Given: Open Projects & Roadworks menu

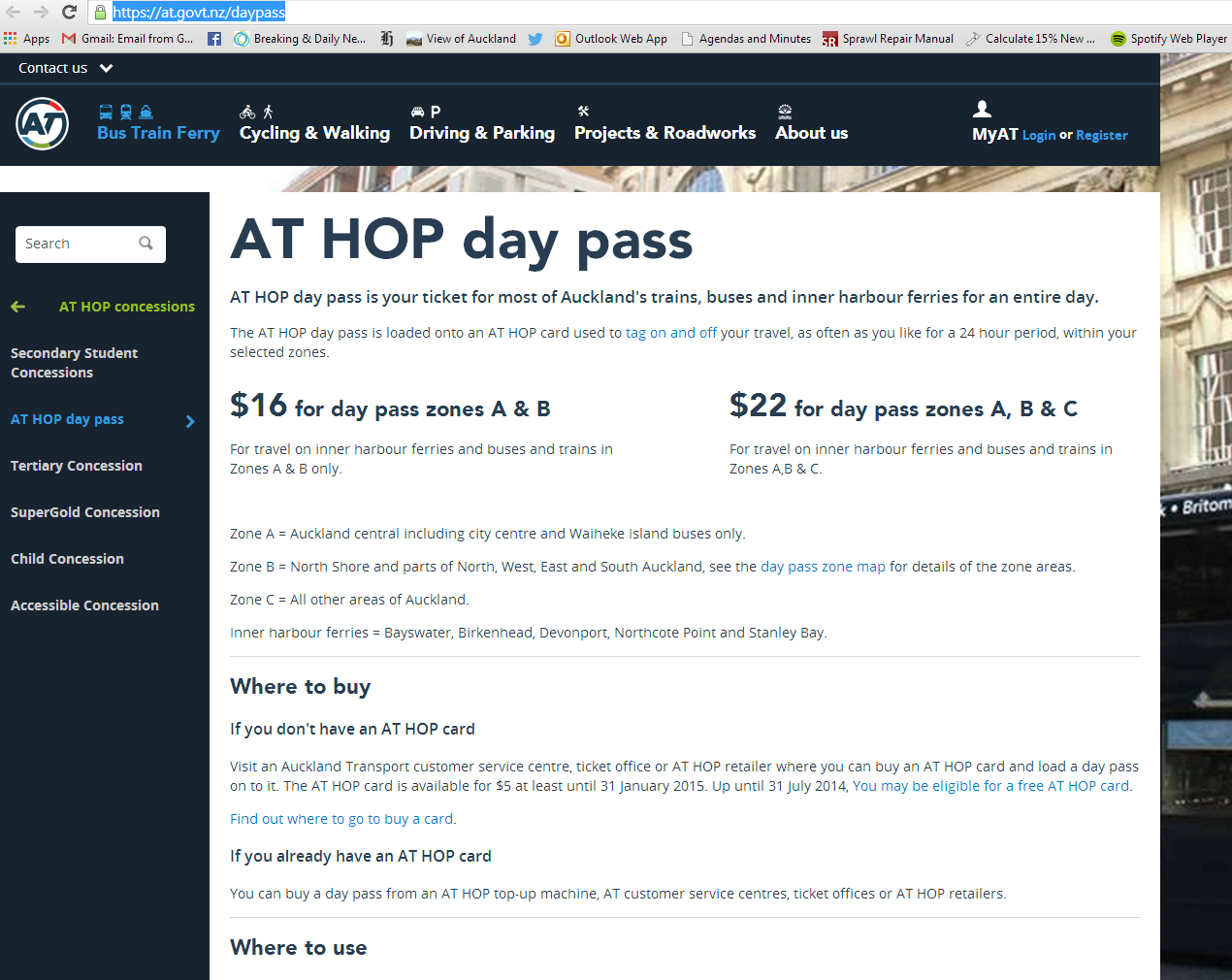Looking at the screenshot, I should click(x=665, y=133).
